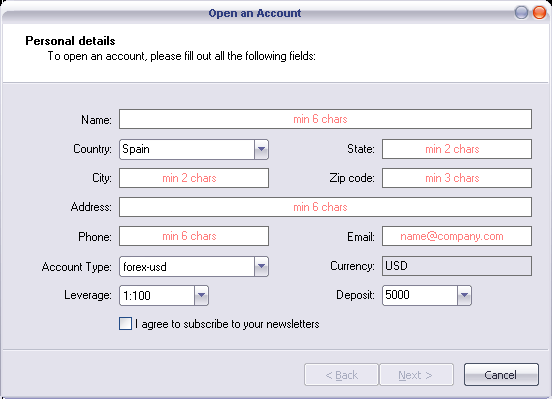The image size is (552, 399).
Task: Click the 'Zip code:' label
Action: point(352,178)
